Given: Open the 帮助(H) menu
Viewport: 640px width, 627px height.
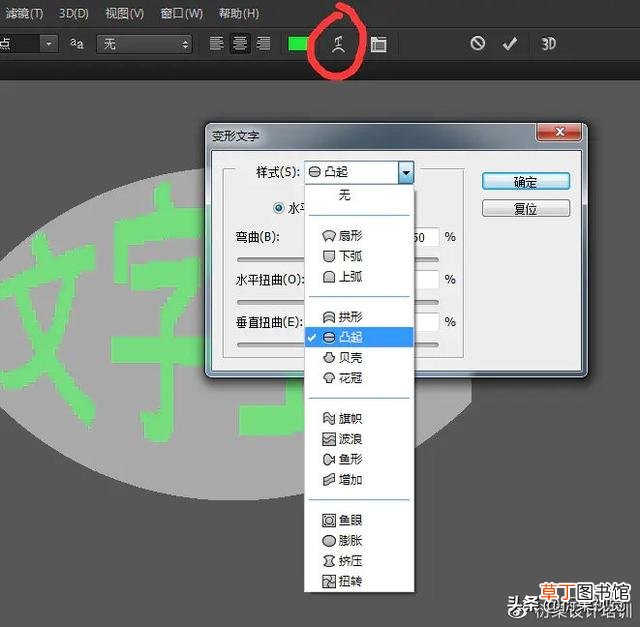Looking at the screenshot, I should (x=239, y=13).
